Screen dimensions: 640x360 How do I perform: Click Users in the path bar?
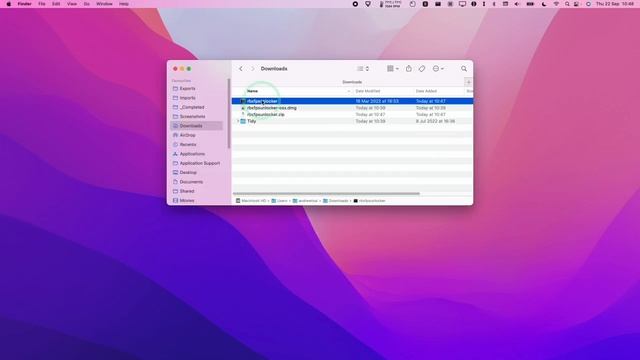click(280, 201)
